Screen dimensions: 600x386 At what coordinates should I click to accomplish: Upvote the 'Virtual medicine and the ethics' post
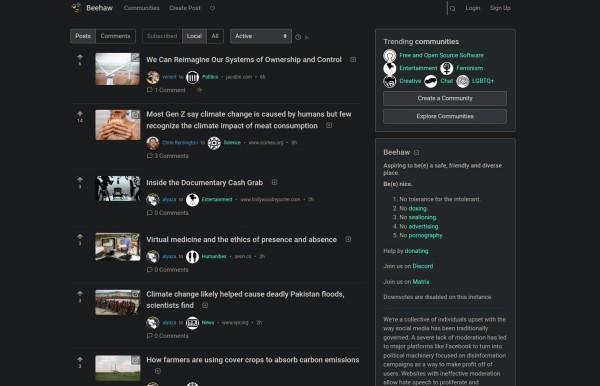[80, 236]
